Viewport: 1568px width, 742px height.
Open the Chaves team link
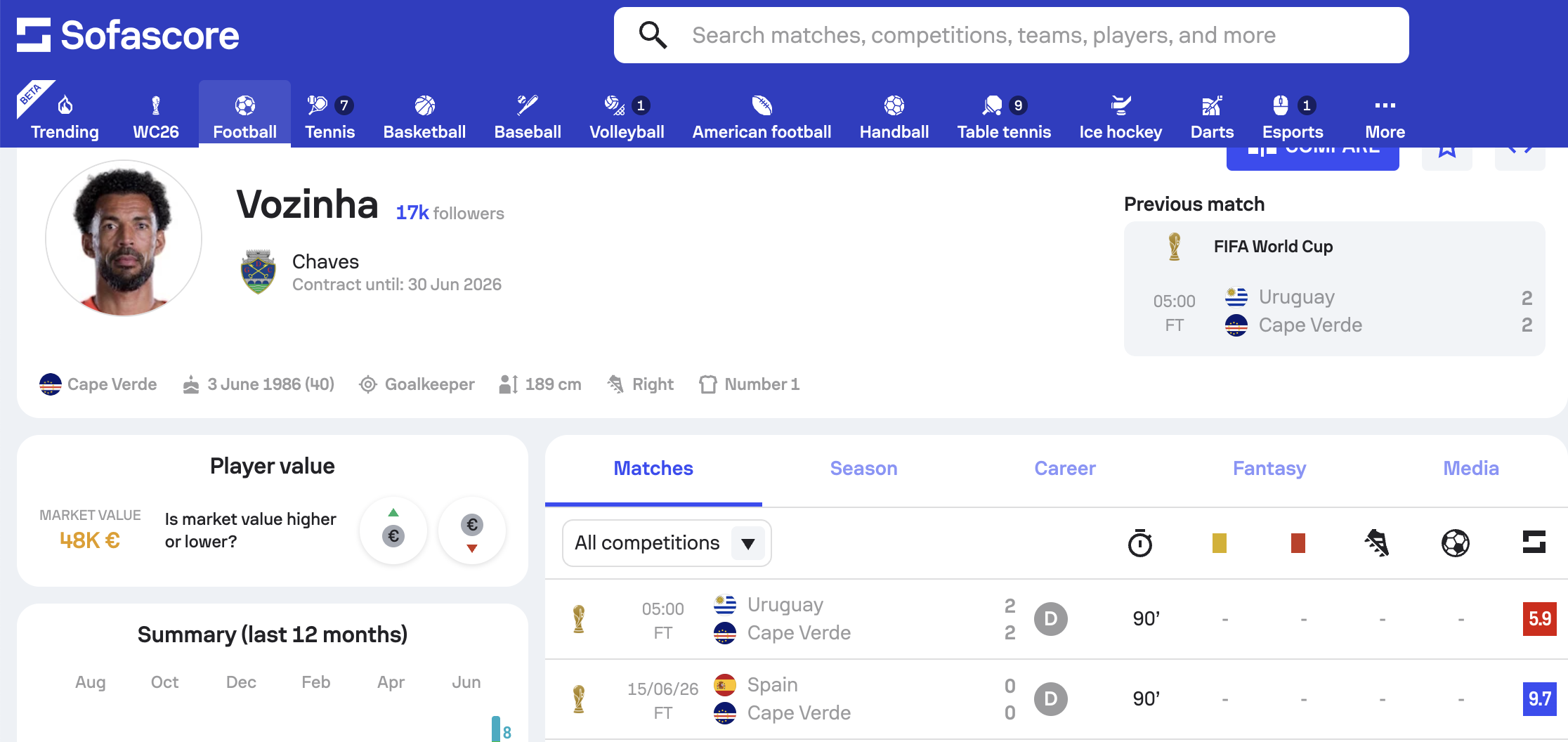pyautogui.click(x=325, y=261)
